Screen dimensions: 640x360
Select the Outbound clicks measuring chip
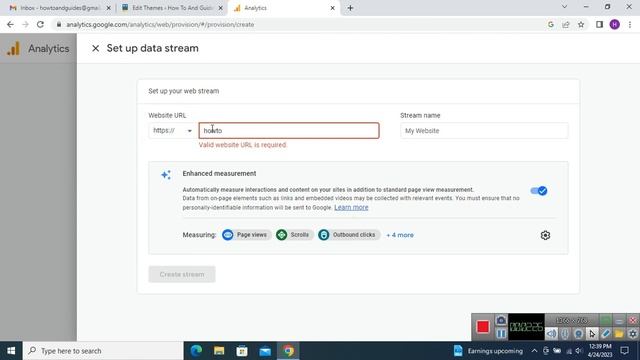tap(349, 235)
